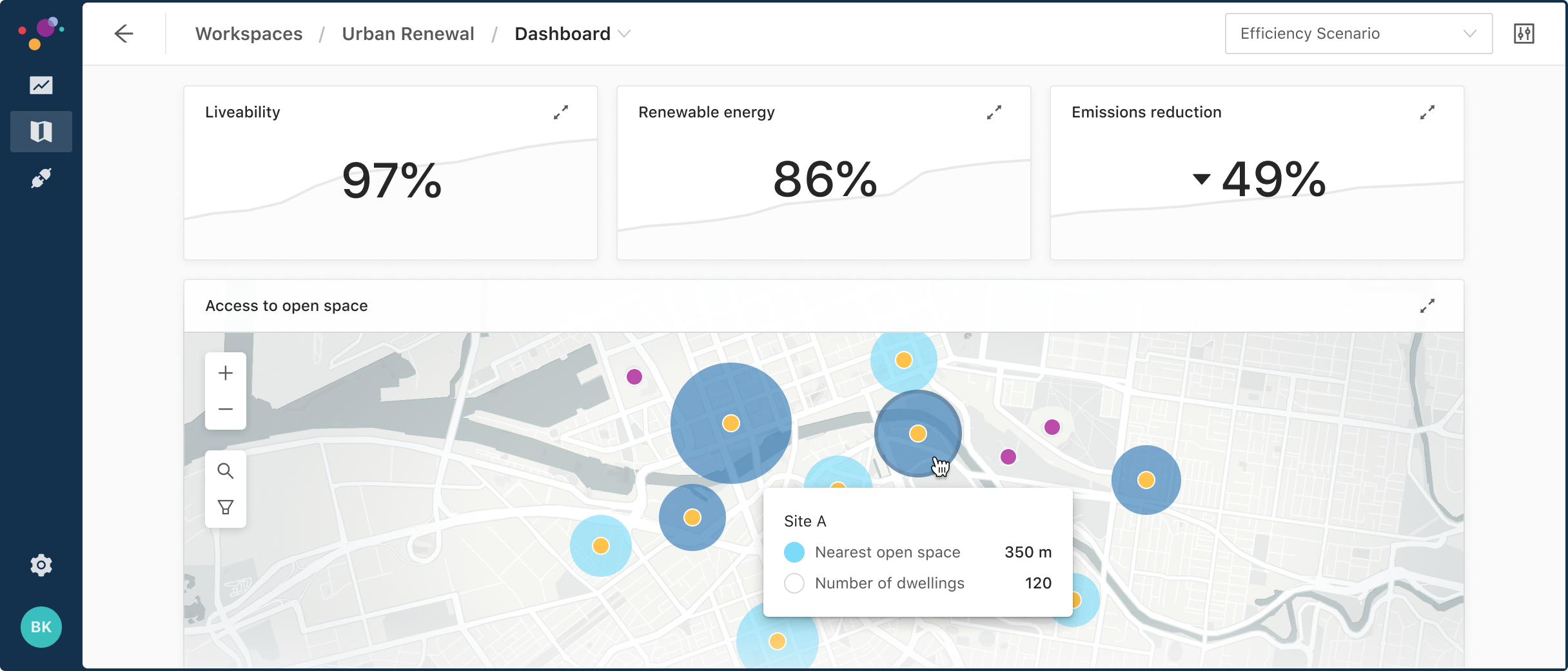Open the map filter funnel icon

[x=226, y=507]
